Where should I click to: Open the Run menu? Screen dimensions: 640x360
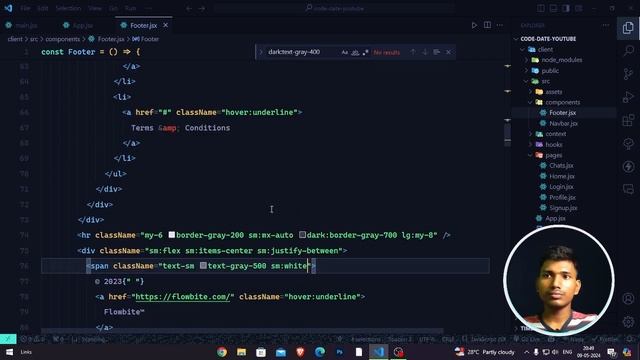click(130, 8)
